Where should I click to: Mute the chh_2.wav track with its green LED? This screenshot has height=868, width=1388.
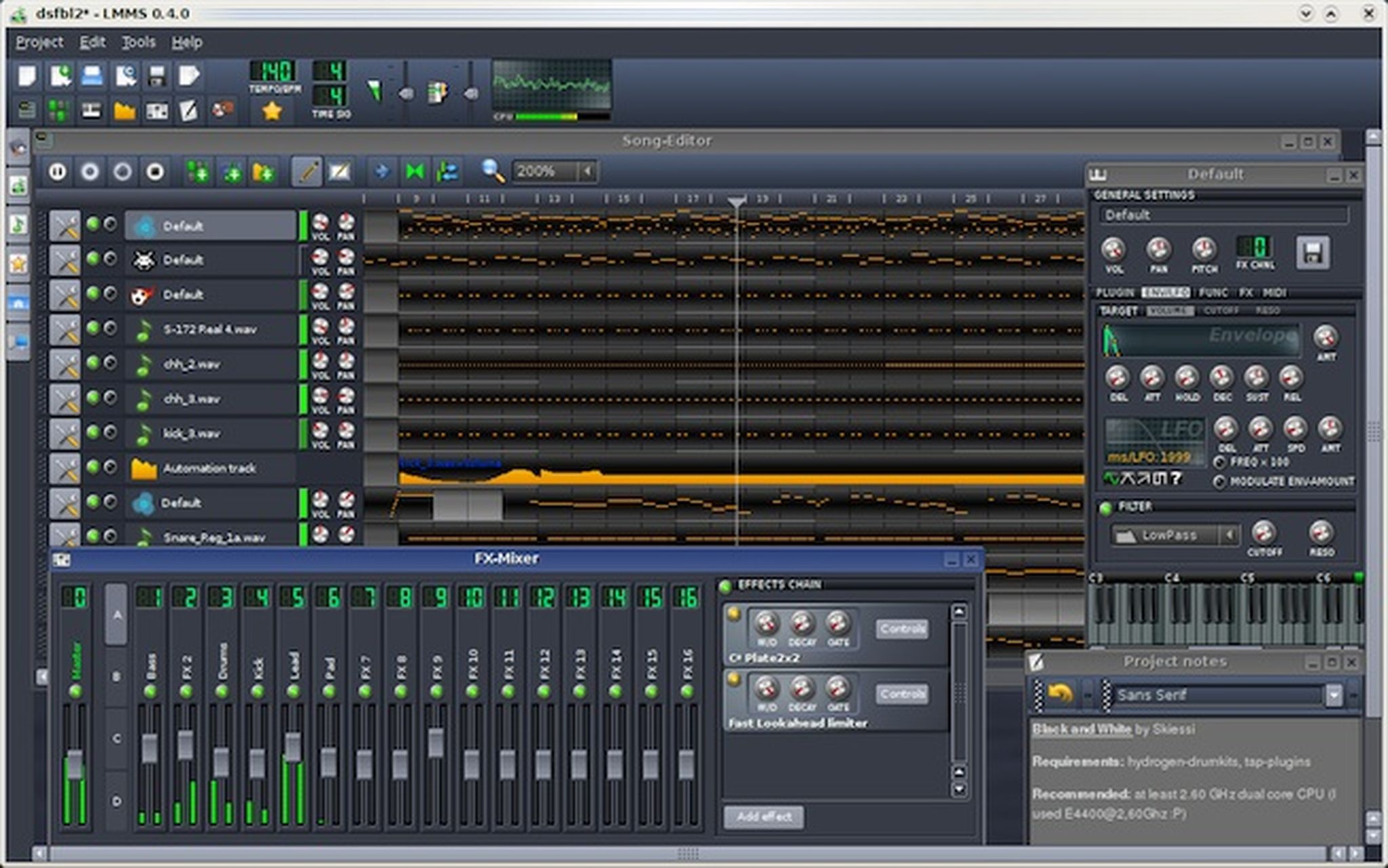(x=91, y=364)
